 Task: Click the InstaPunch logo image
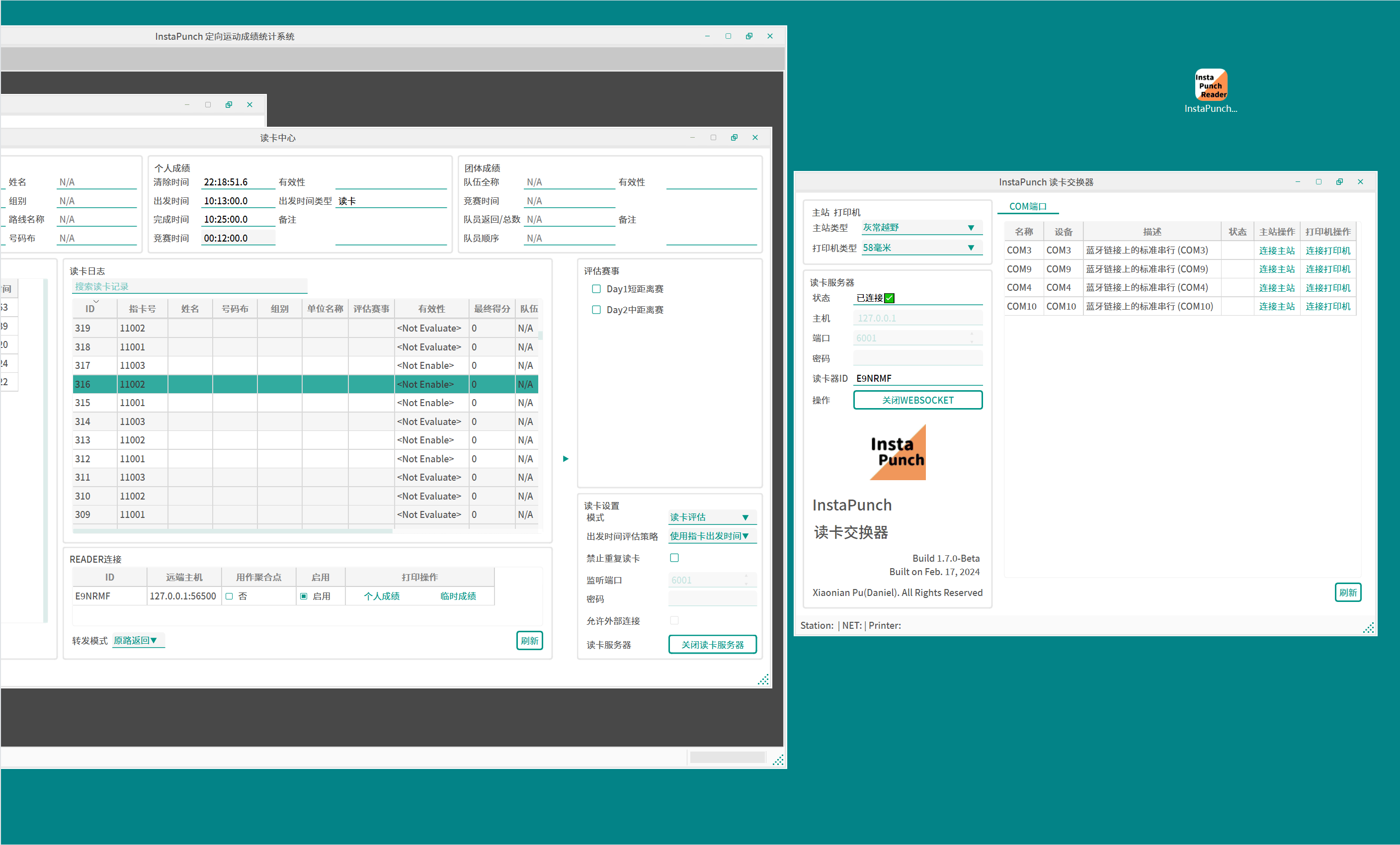[898, 452]
